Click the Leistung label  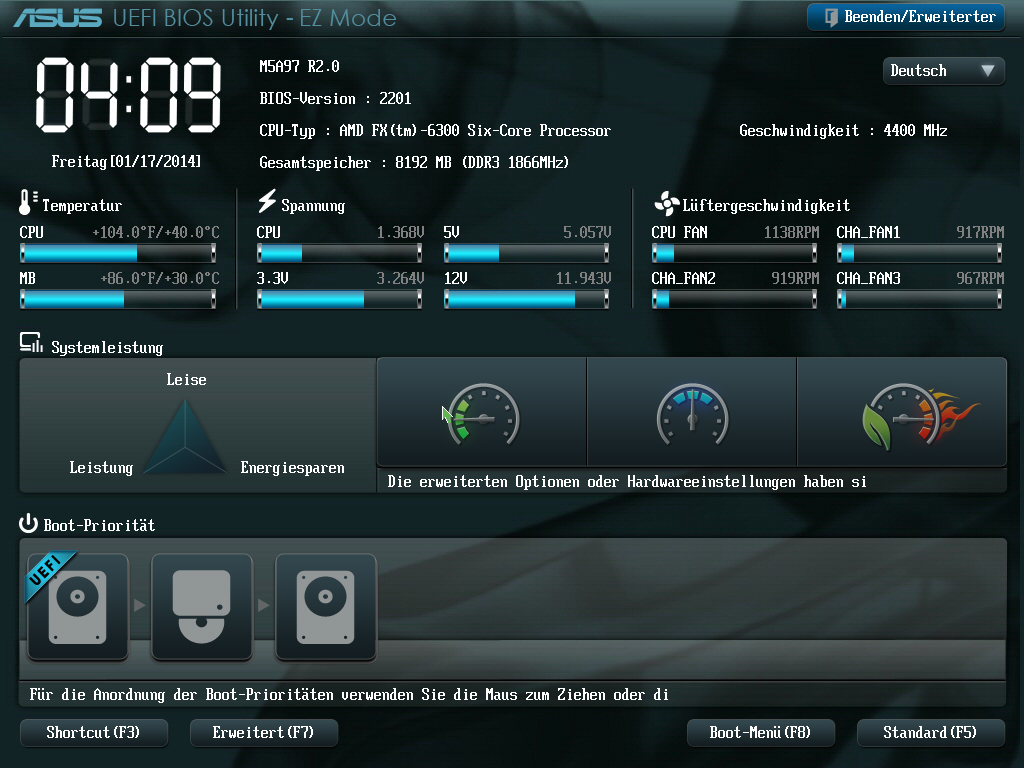point(101,468)
